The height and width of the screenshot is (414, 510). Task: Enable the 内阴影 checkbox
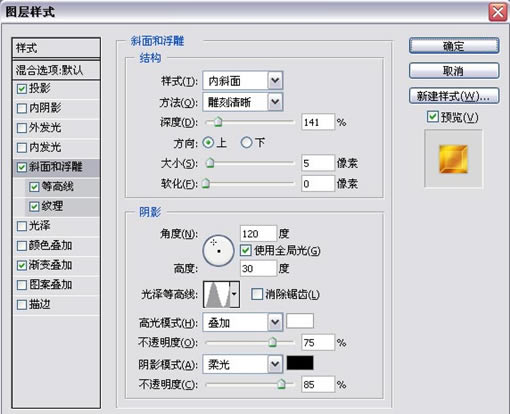click(x=22, y=108)
